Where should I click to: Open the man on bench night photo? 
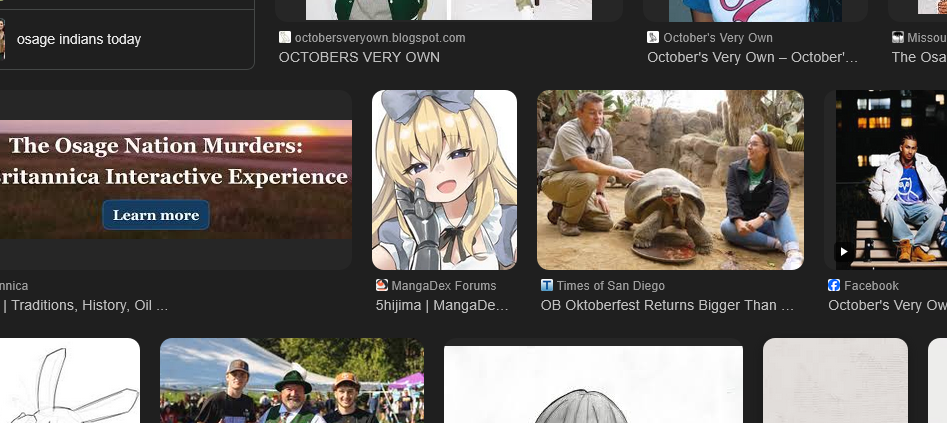(890, 180)
